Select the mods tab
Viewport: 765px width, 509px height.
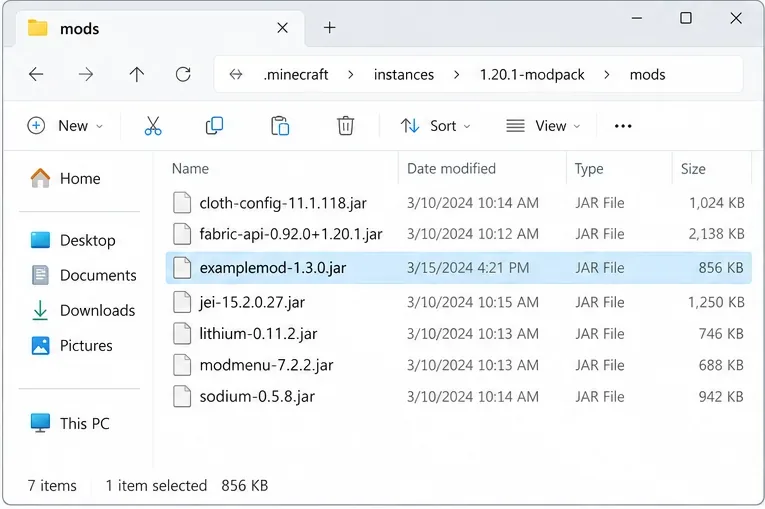[160, 28]
